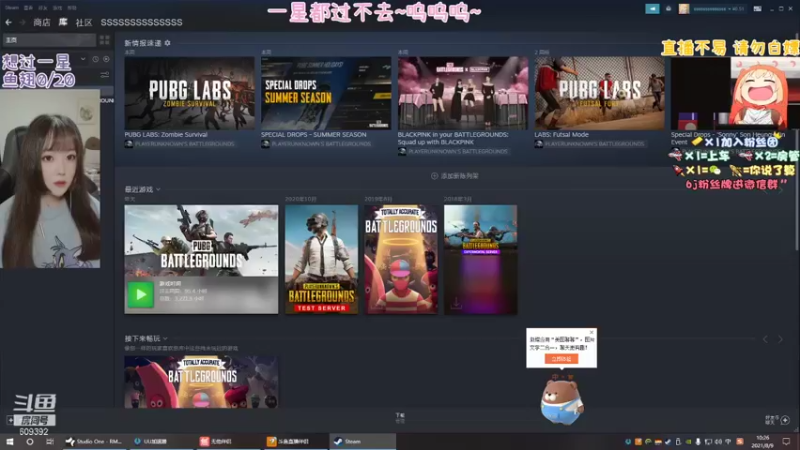Click orange button in bear popup

coord(561,359)
